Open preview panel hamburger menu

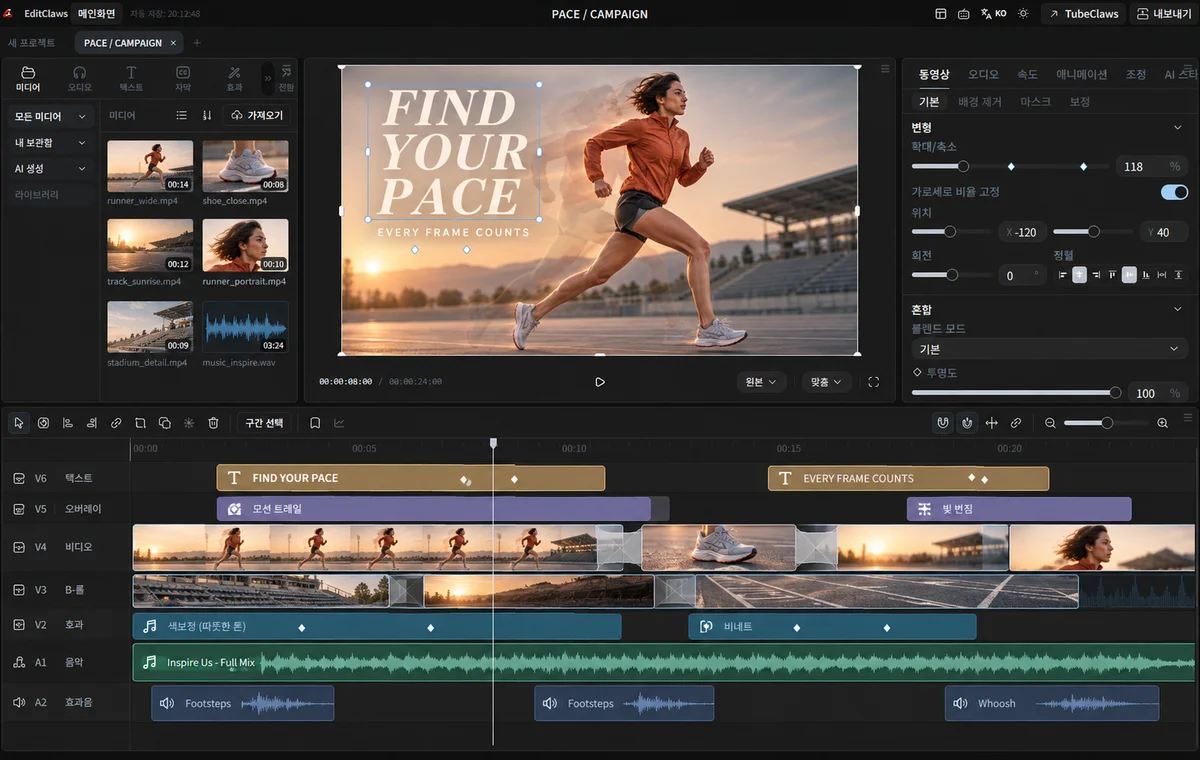click(885, 69)
